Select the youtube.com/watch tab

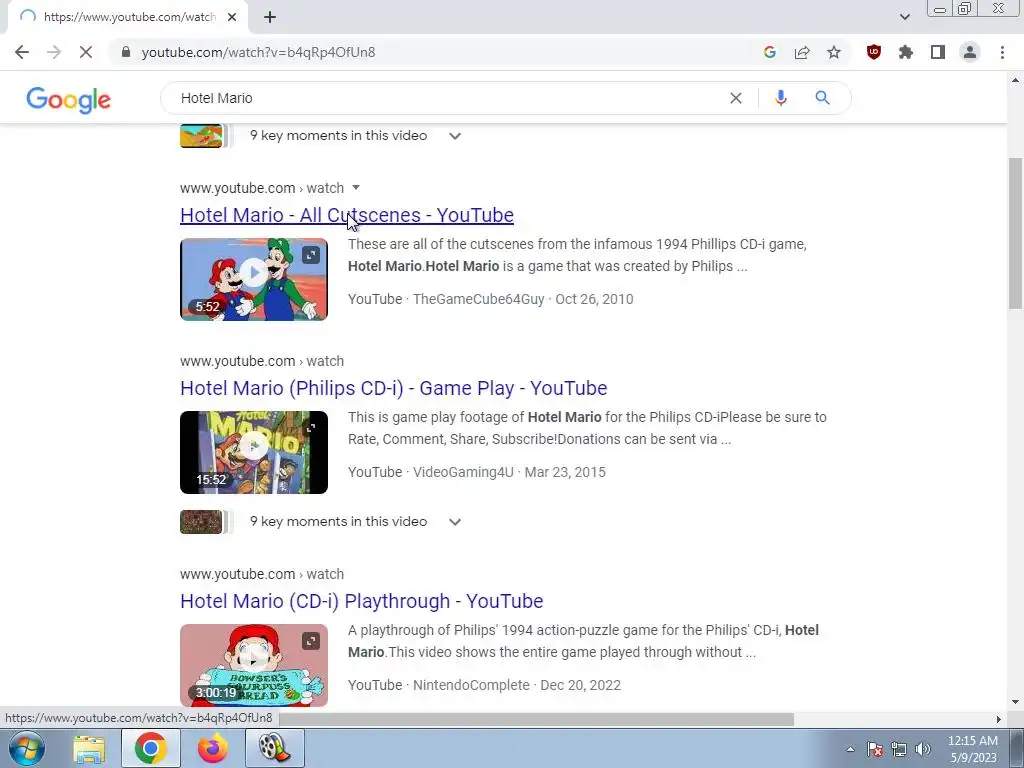129,17
